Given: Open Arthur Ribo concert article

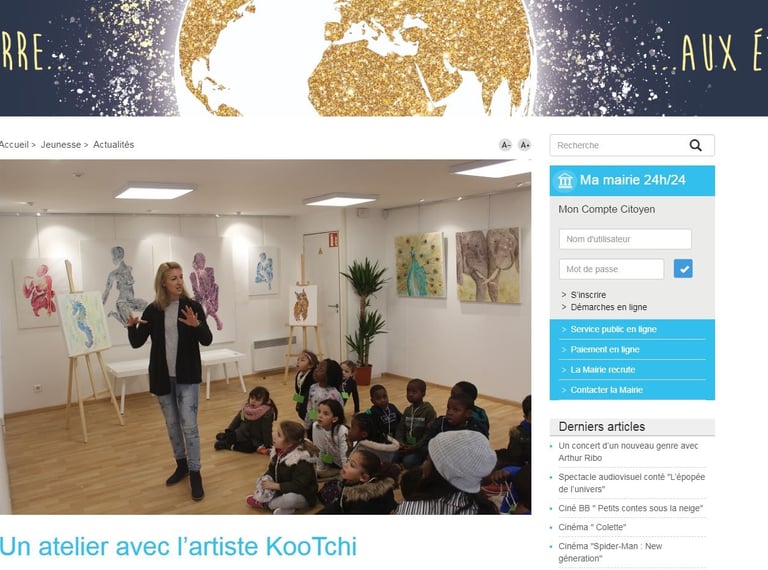Looking at the screenshot, I should 628,452.
